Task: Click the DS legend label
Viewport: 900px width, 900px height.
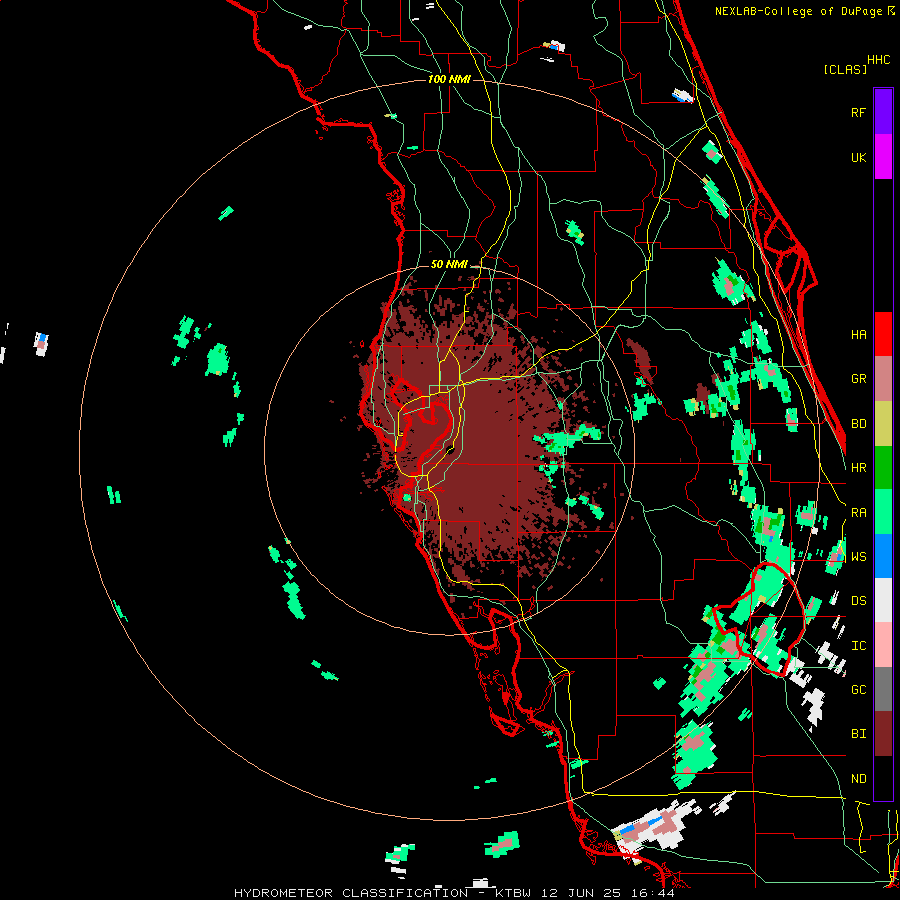Action: pyautogui.click(x=858, y=601)
